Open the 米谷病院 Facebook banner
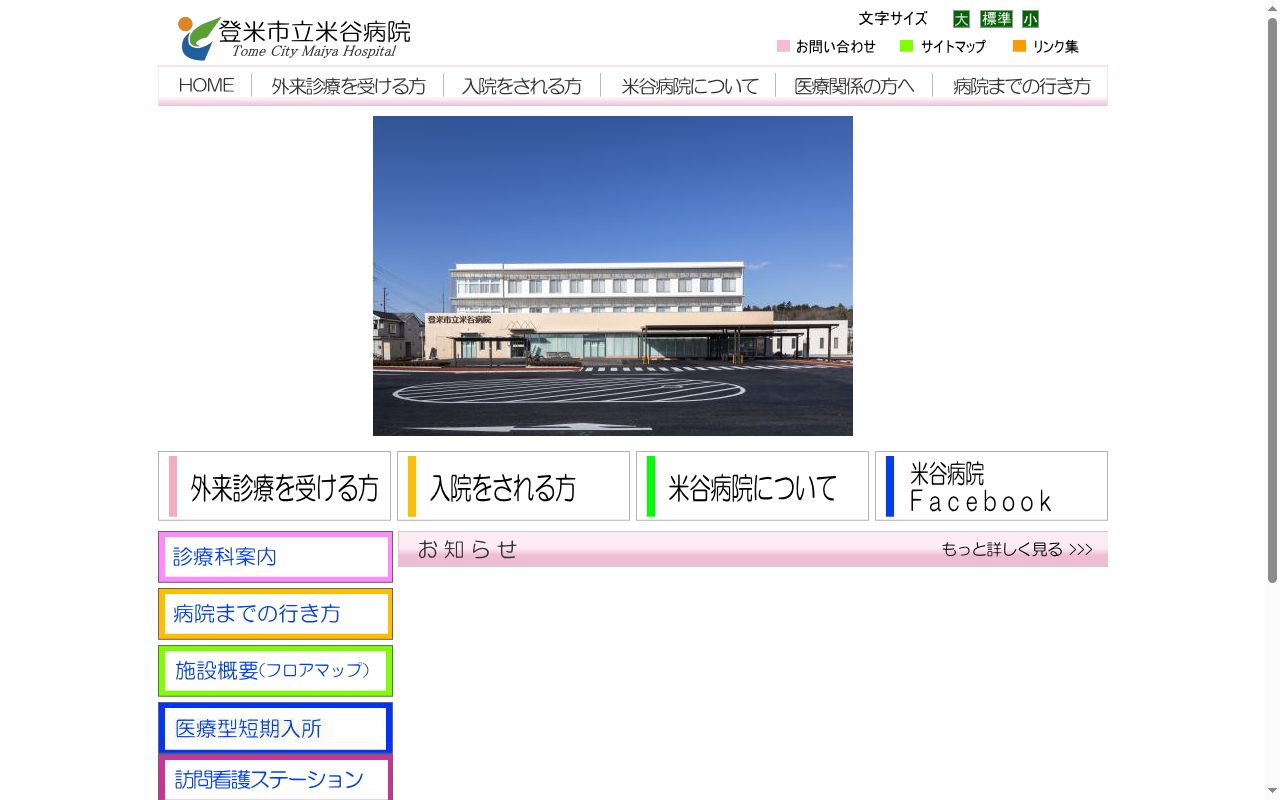Screen dimensions: 1280x800 point(991,486)
